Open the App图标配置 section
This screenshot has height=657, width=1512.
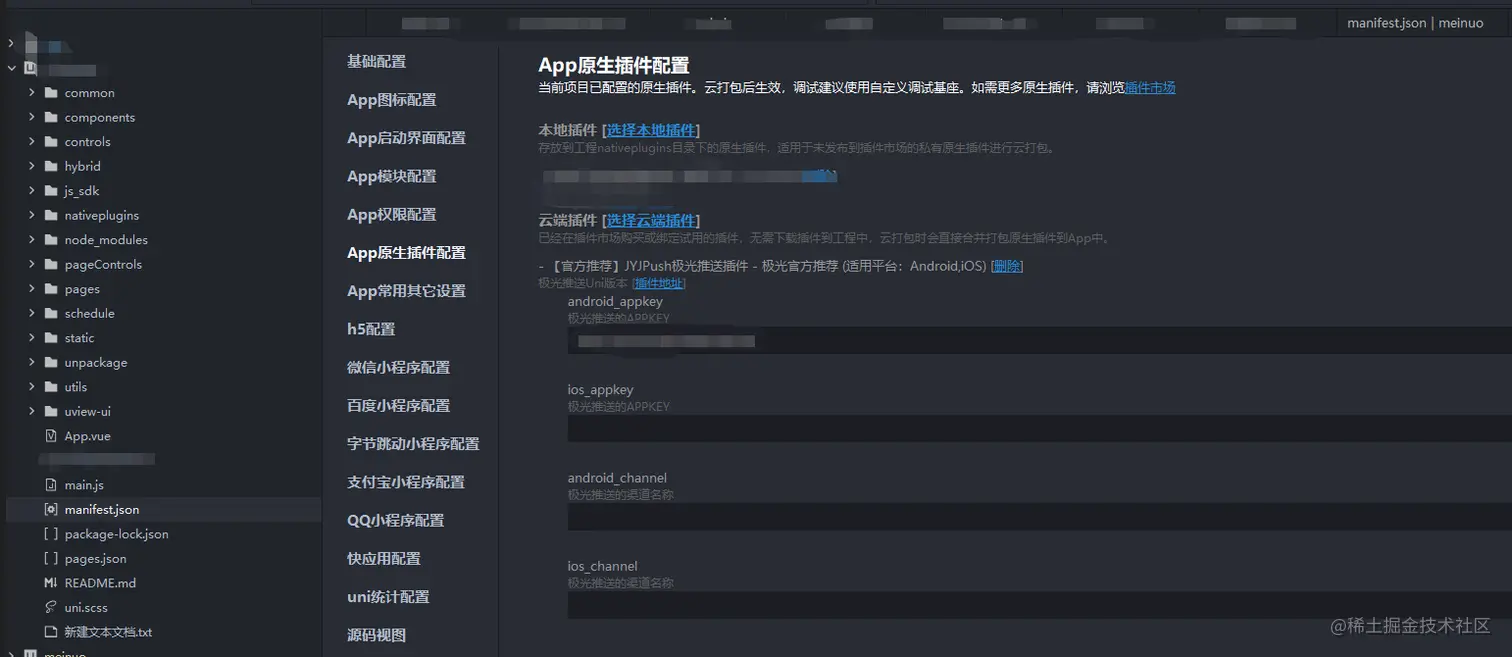(392, 100)
